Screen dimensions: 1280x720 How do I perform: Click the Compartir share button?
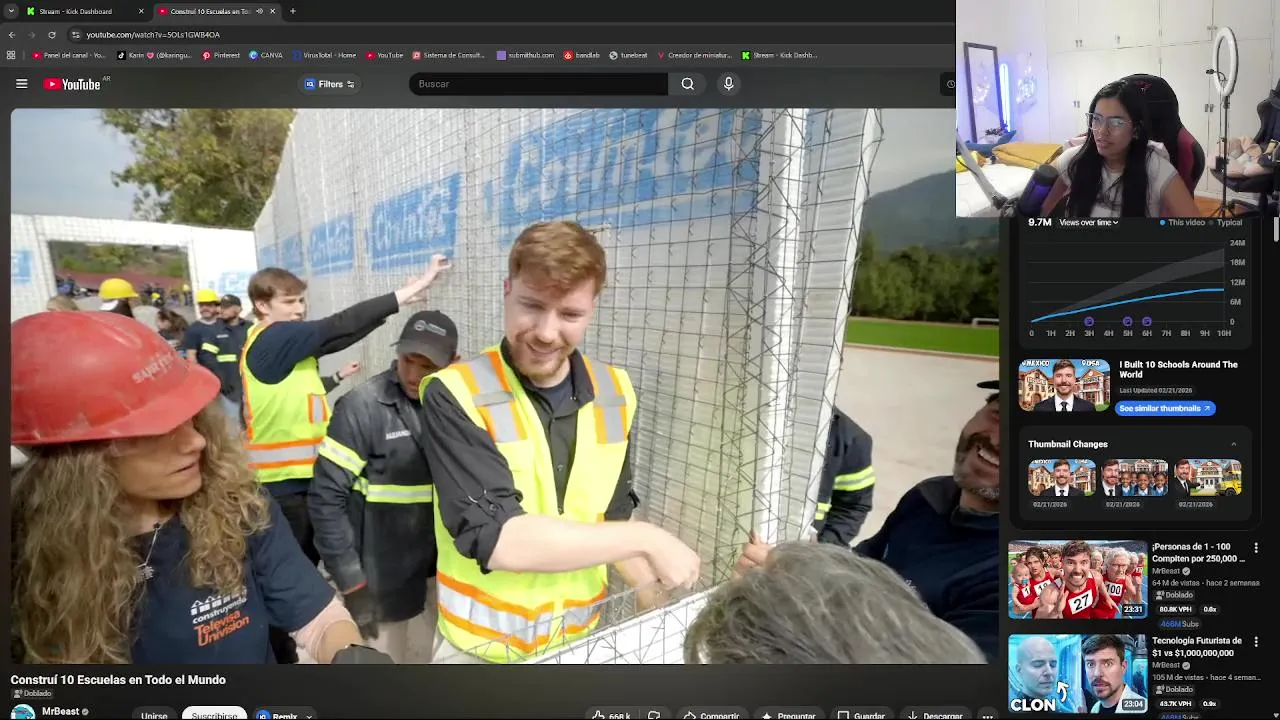point(712,716)
